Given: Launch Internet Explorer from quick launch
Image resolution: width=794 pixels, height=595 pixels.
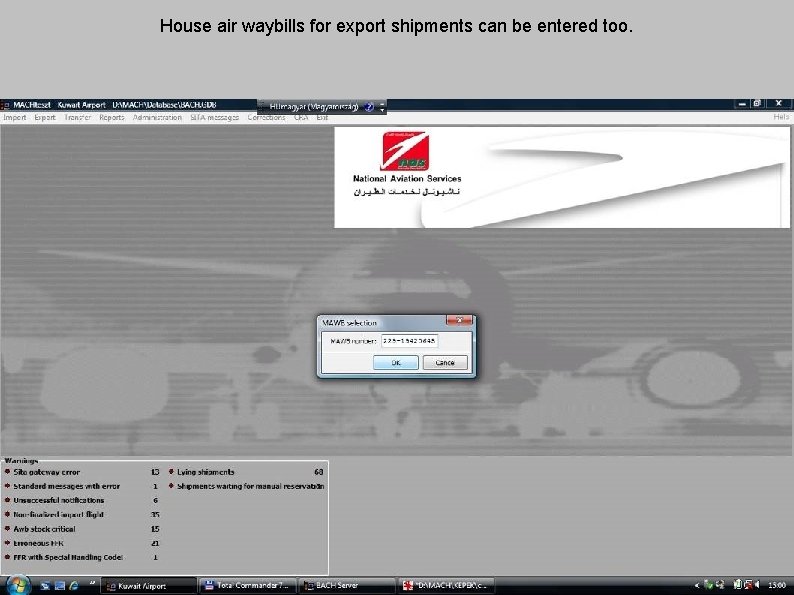Looking at the screenshot, I should coord(74,586).
